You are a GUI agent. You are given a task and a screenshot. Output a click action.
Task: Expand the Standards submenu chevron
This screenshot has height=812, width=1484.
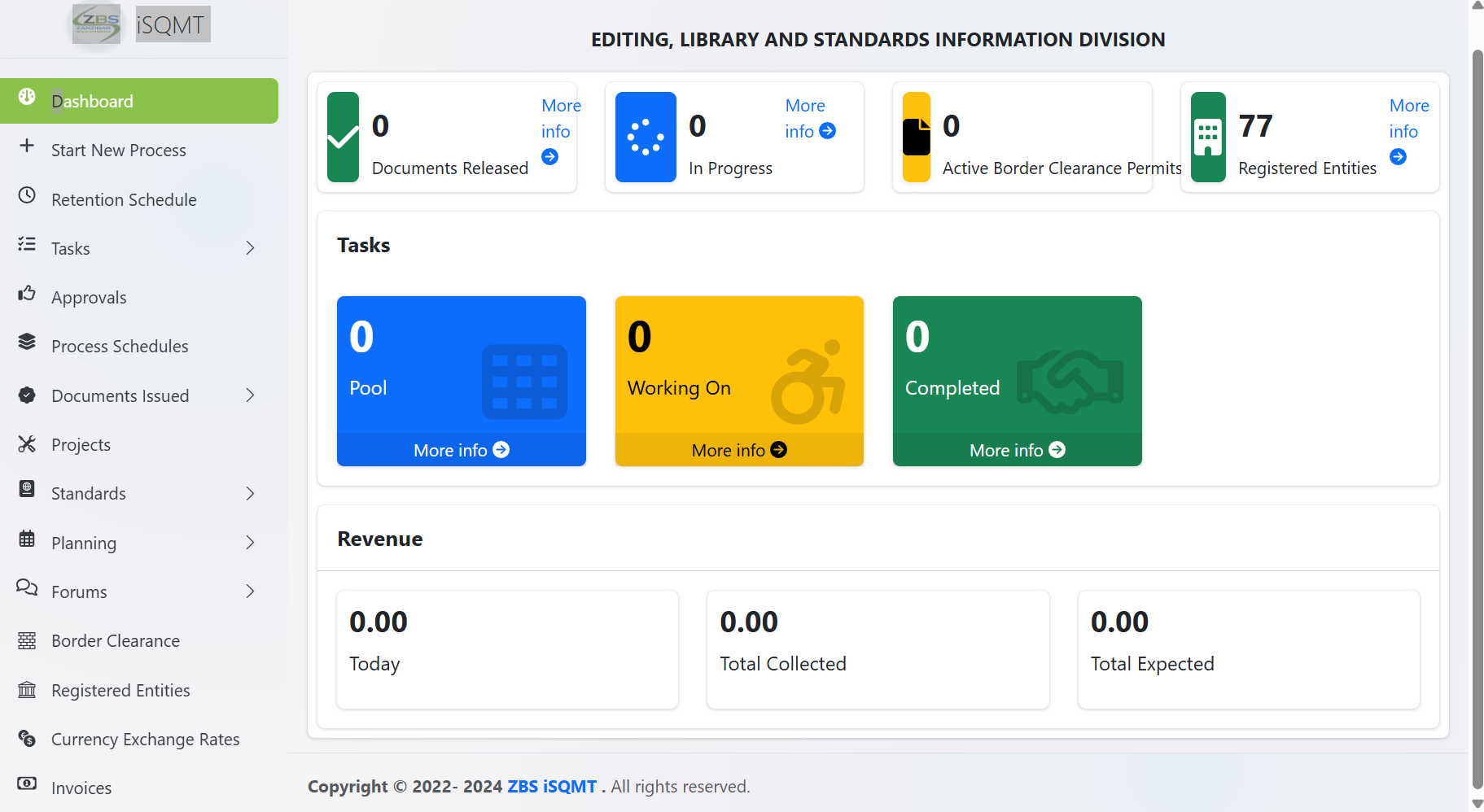(x=250, y=494)
